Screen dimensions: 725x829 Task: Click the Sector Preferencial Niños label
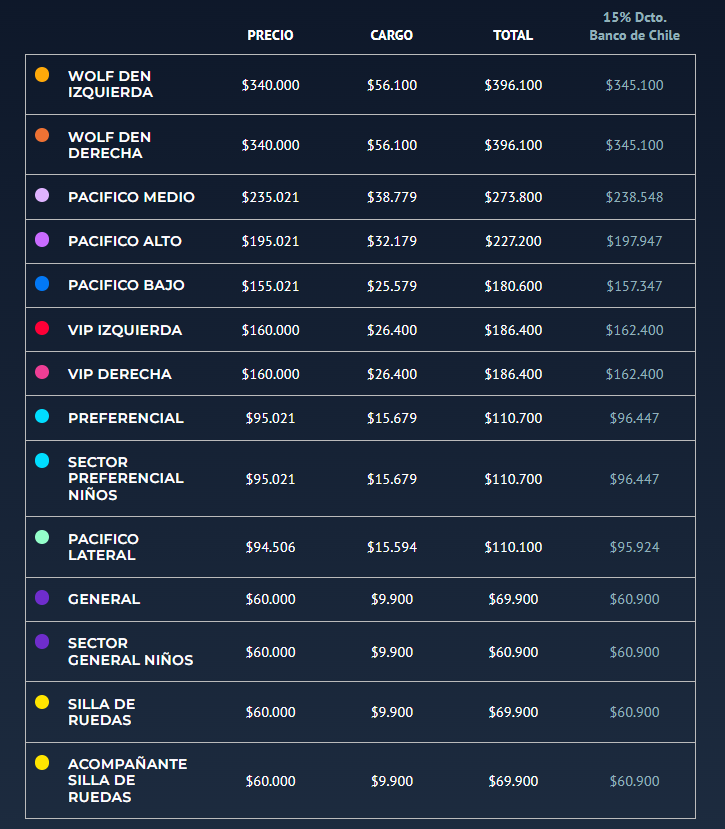pos(126,478)
